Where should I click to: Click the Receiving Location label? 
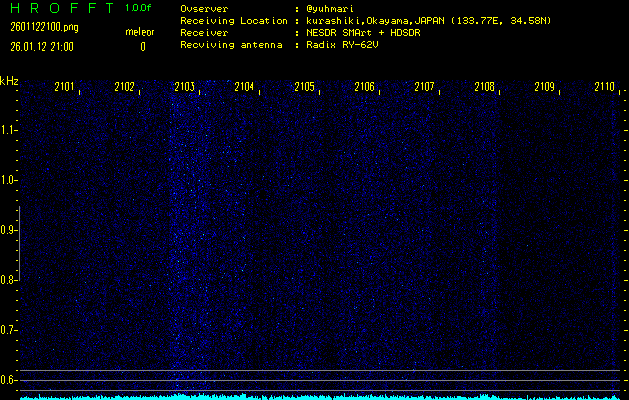(x=234, y=21)
